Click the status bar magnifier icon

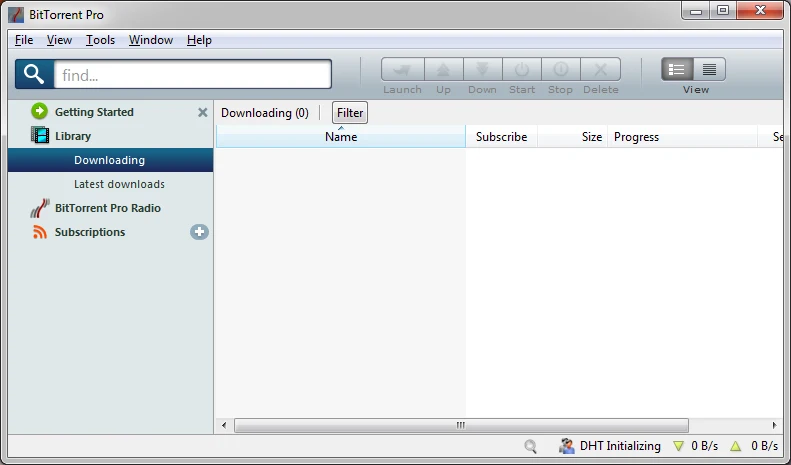[530, 446]
